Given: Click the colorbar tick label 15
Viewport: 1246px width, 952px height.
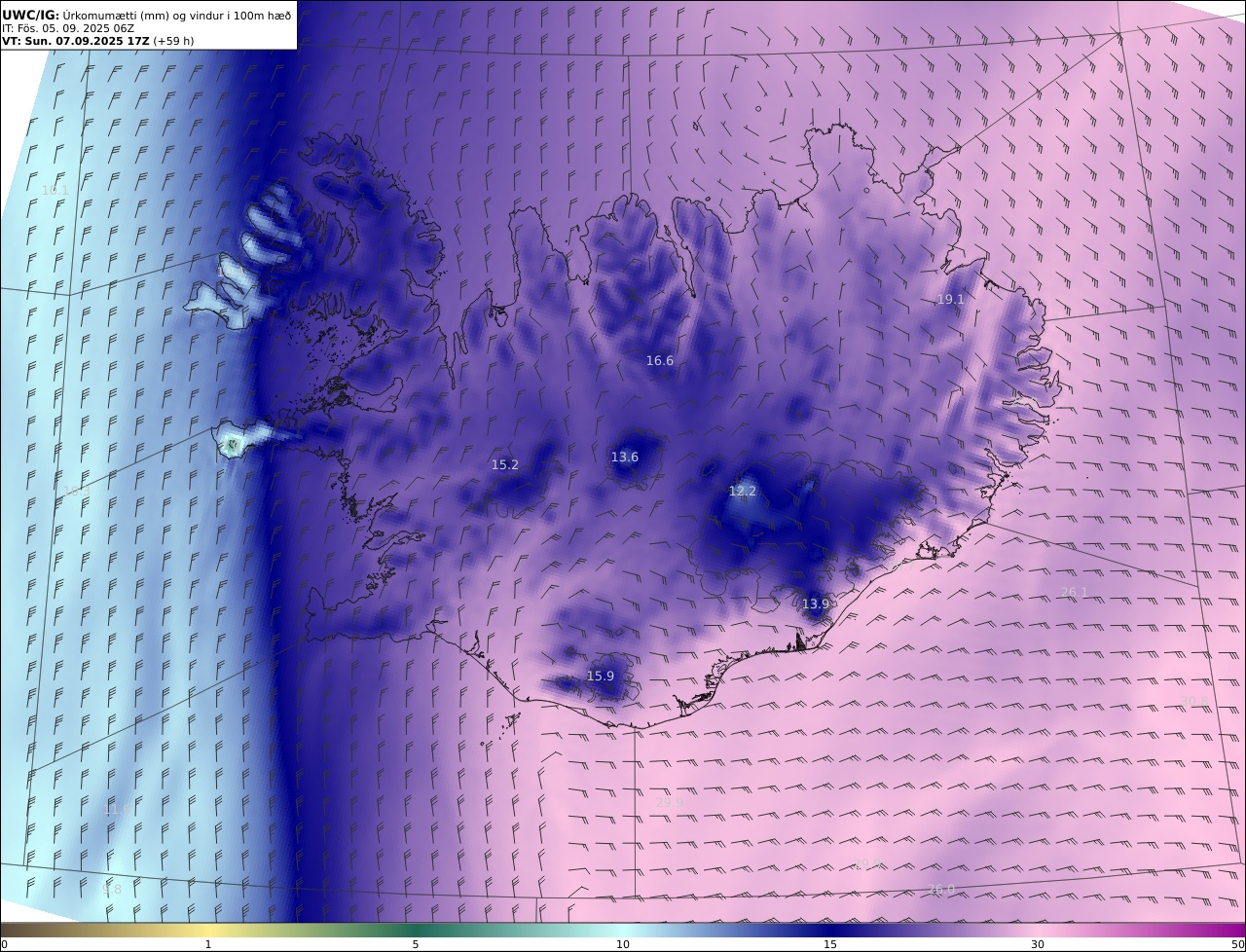Looking at the screenshot, I should (x=830, y=944).
